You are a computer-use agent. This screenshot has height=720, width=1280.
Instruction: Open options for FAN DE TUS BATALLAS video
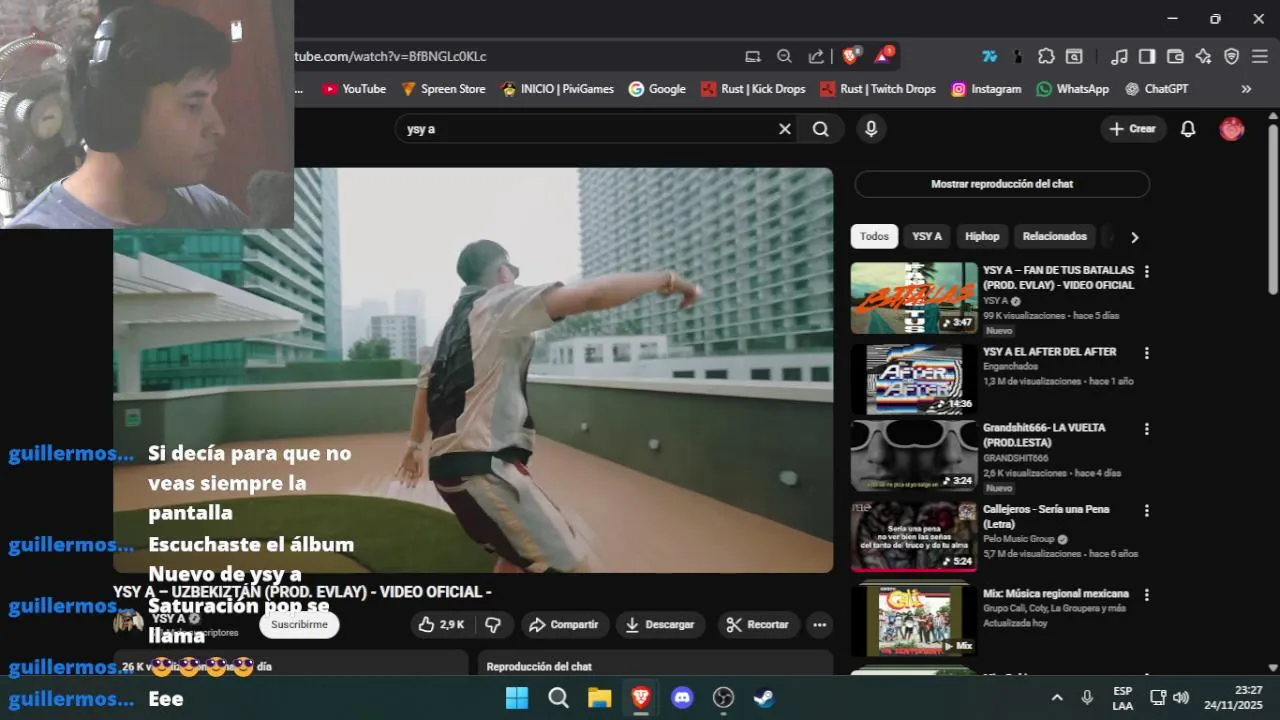coord(1147,272)
